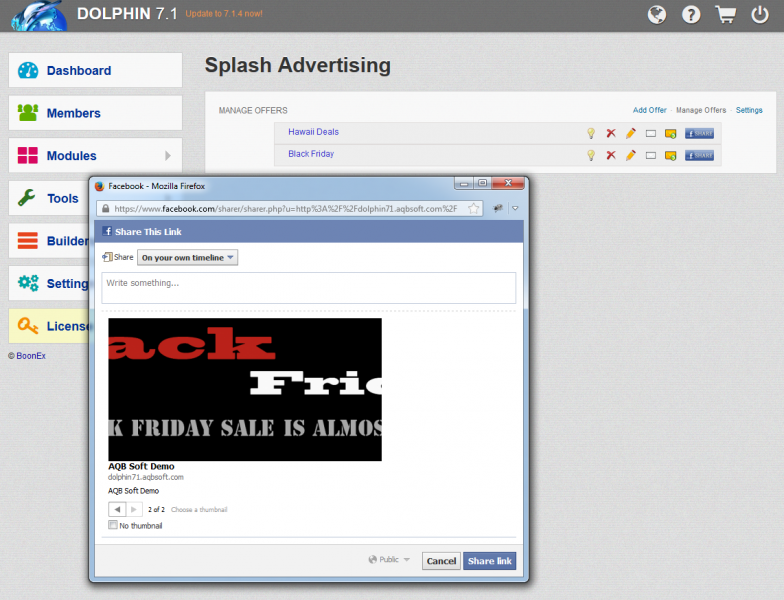This screenshot has height=600, width=784.
Task: Edit Black Friday with pencil icon
Action: point(630,155)
